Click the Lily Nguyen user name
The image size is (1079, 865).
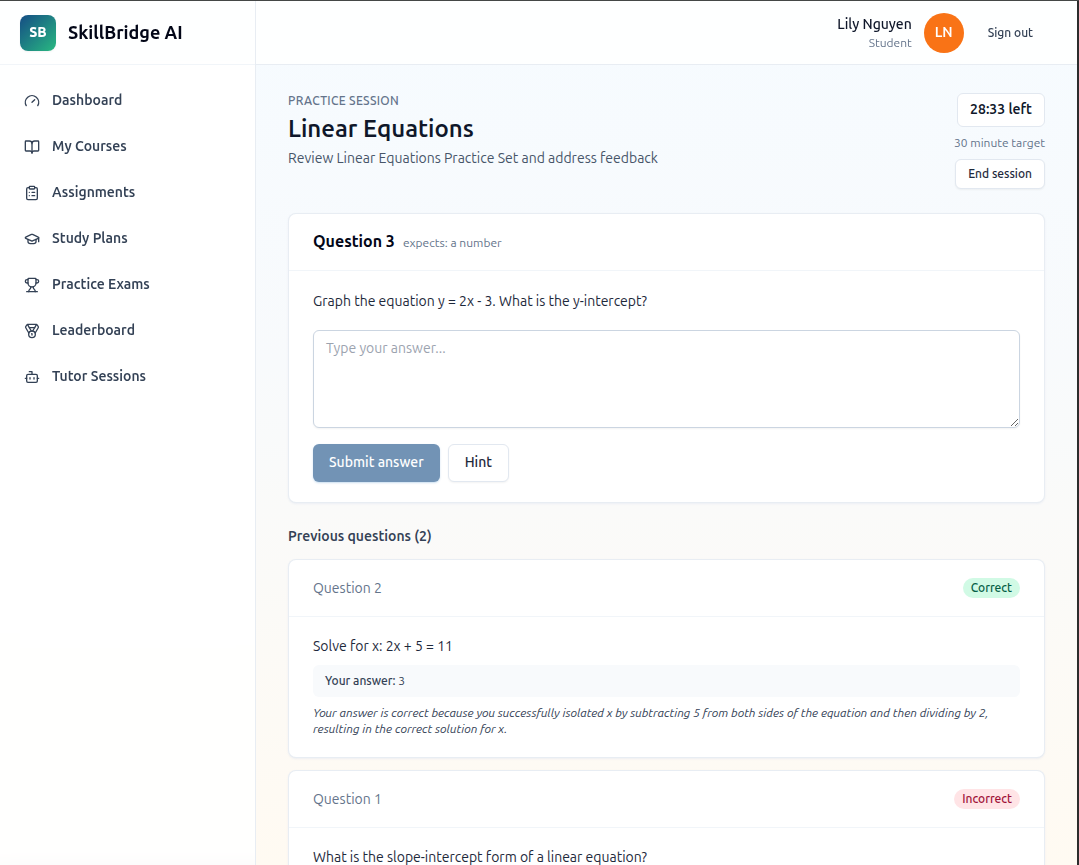[x=874, y=24]
